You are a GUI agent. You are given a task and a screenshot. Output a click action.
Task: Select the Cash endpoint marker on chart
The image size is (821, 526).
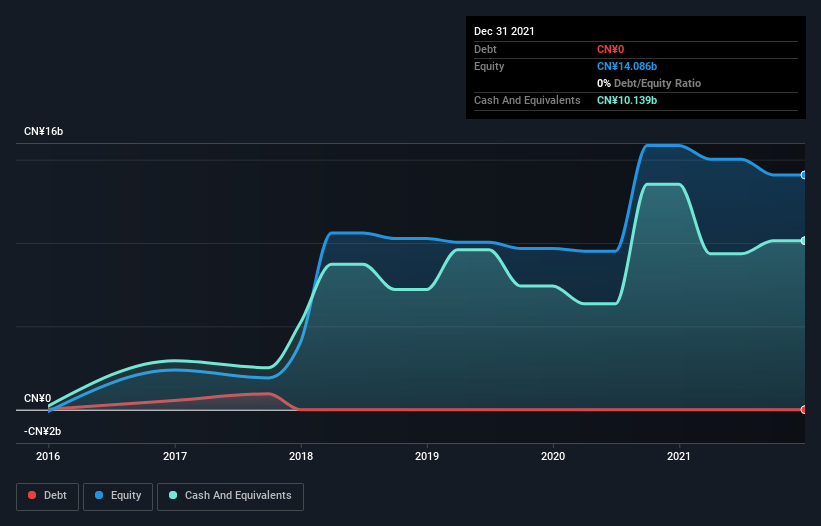[804, 241]
